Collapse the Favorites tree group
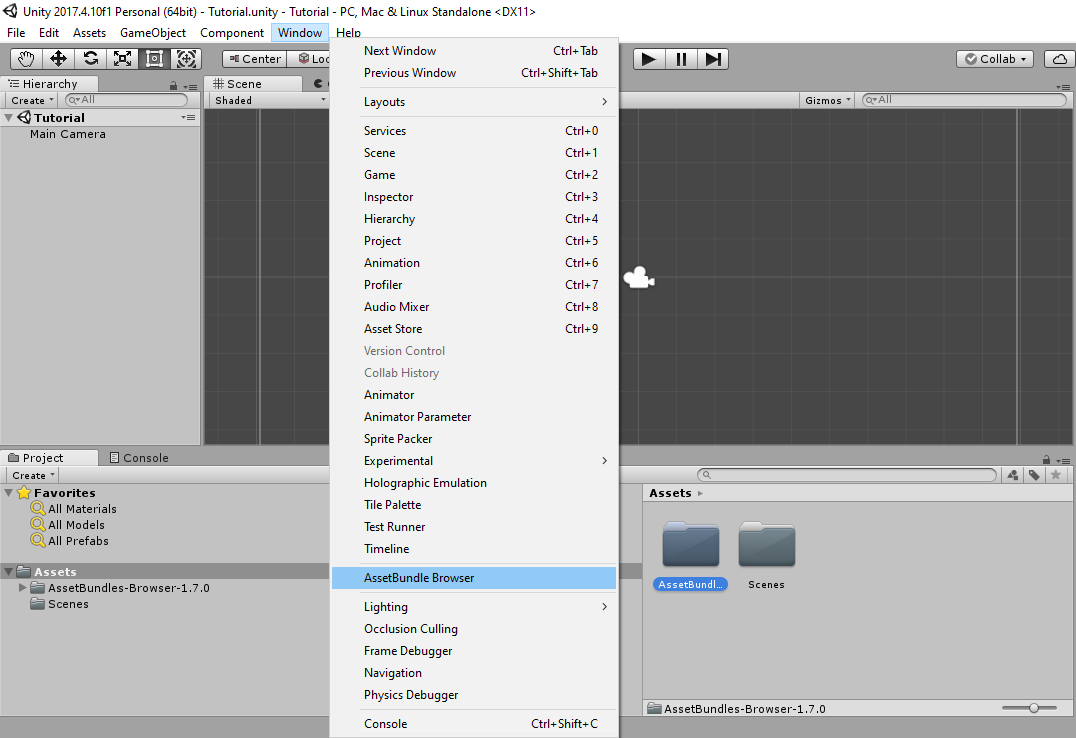 tap(8, 492)
